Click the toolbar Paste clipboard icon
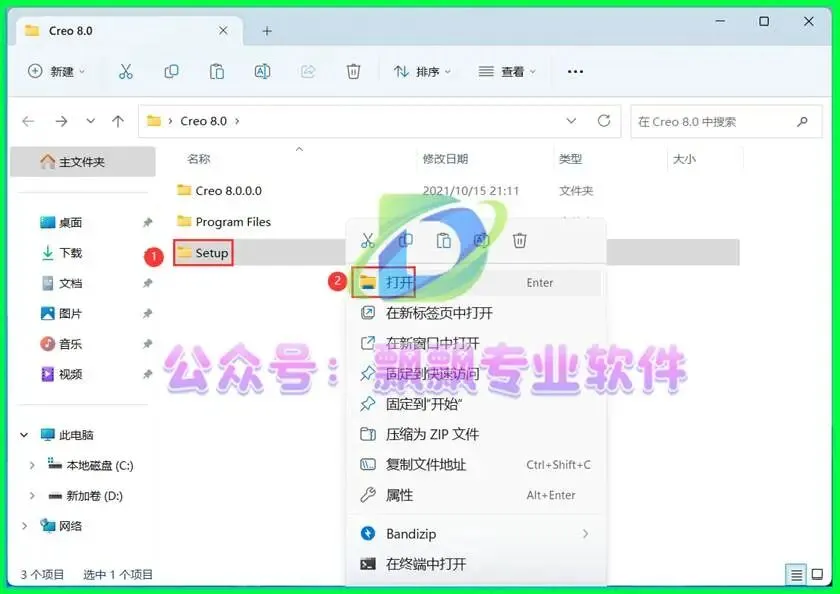The height and width of the screenshot is (594, 840). 216,71
